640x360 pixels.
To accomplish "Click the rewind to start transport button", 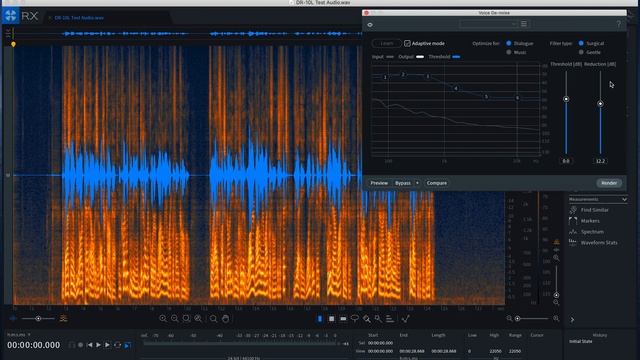I will coord(89,345).
